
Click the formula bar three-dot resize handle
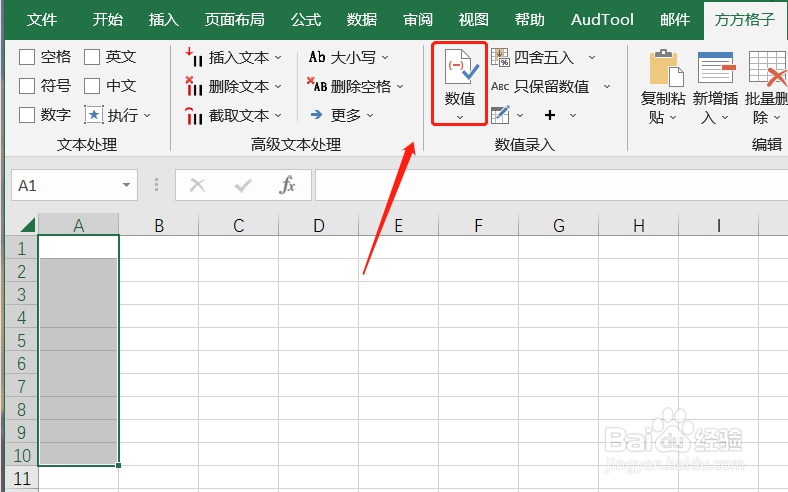(157, 185)
